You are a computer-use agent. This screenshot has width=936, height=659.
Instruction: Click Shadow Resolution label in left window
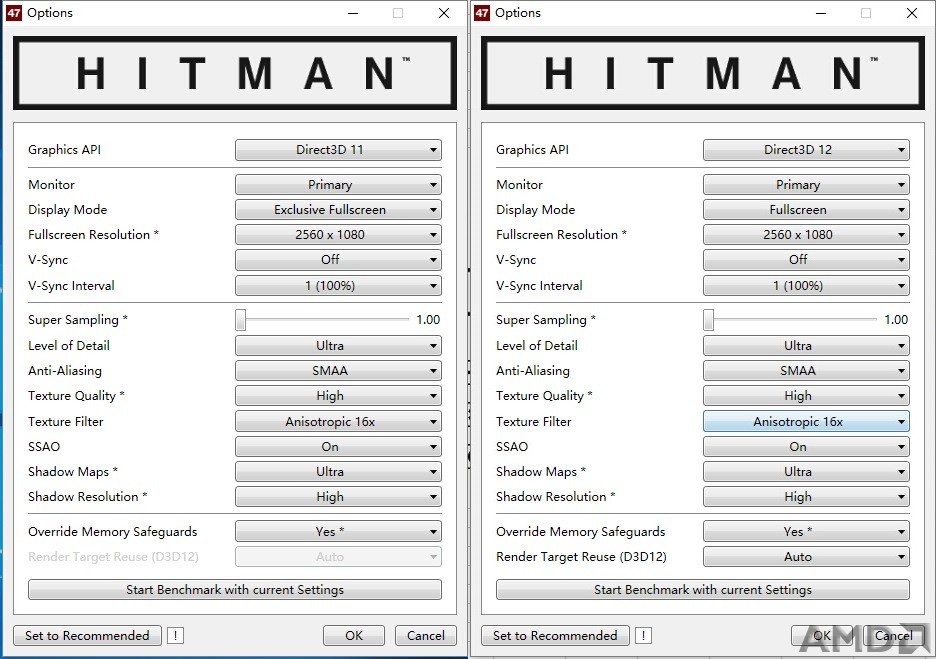click(x=87, y=497)
